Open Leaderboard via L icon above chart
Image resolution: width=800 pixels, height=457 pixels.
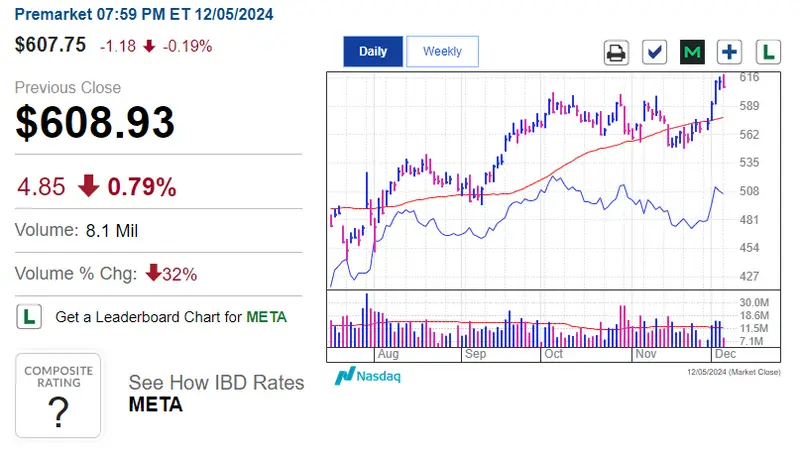(x=768, y=52)
